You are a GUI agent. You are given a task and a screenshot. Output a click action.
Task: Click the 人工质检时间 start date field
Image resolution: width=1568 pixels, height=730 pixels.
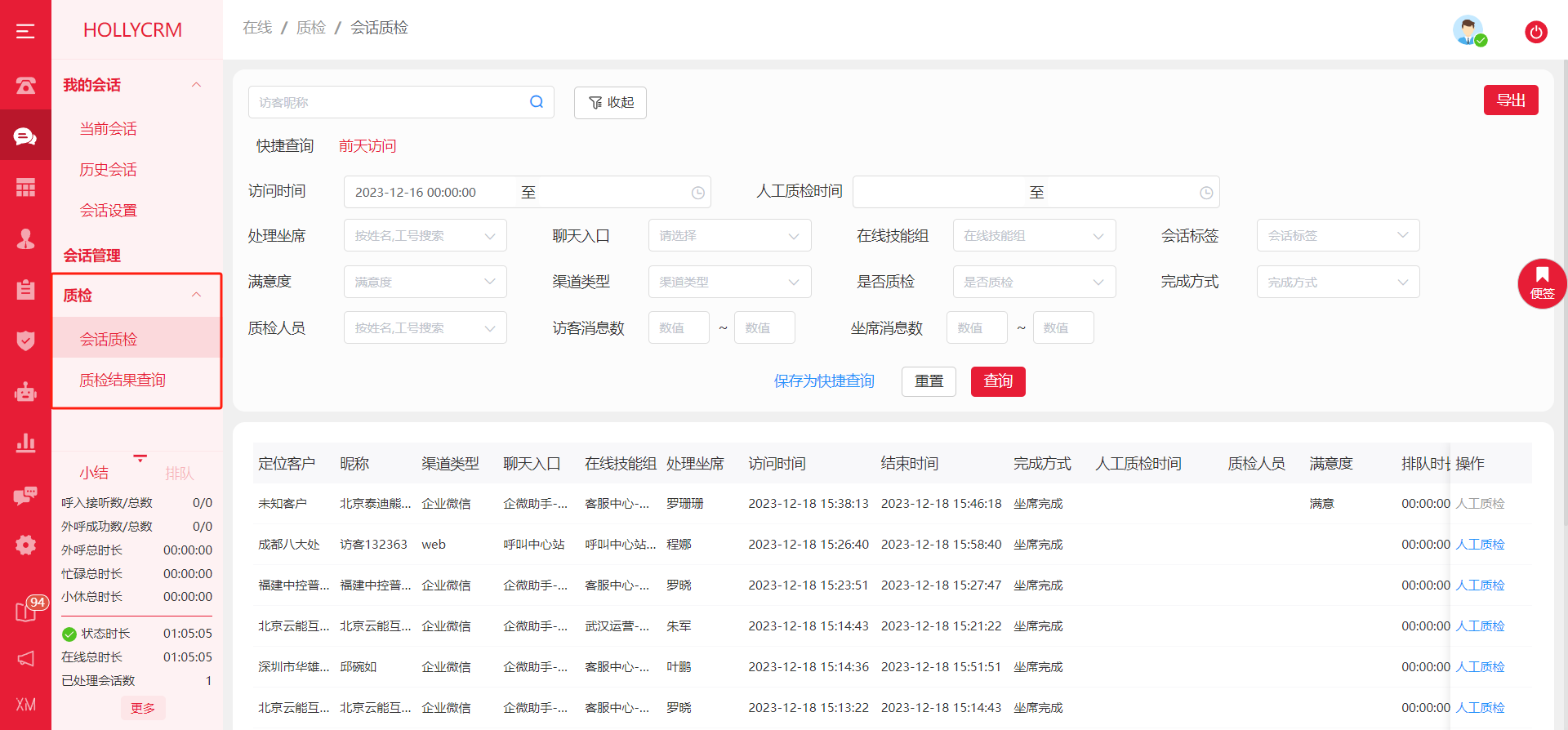[938, 193]
